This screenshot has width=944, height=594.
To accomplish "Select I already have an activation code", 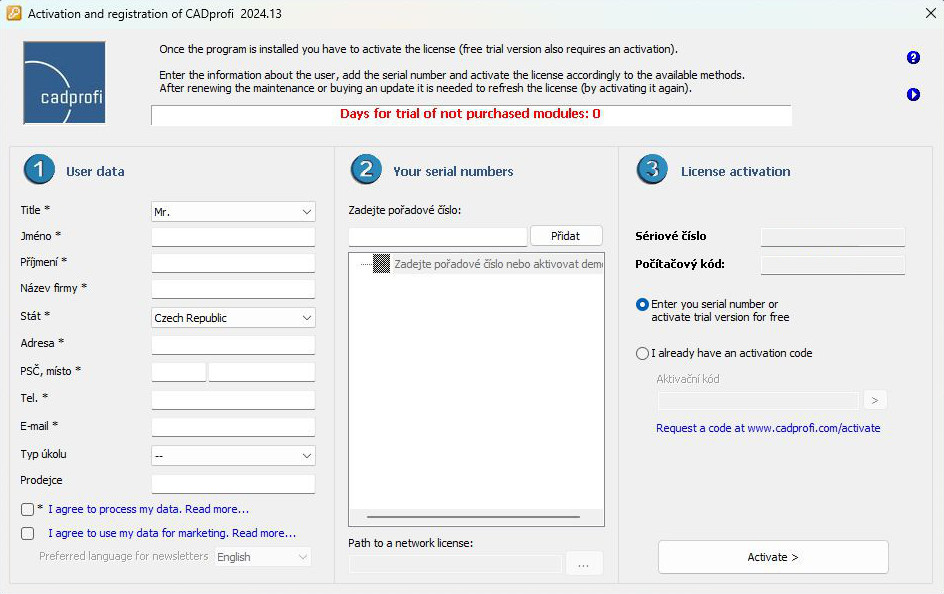I will coord(642,353).
